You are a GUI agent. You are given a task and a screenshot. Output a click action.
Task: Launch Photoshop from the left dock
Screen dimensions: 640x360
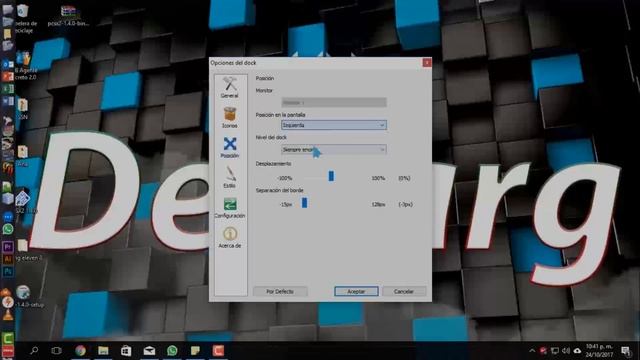(x=8, y=271)
